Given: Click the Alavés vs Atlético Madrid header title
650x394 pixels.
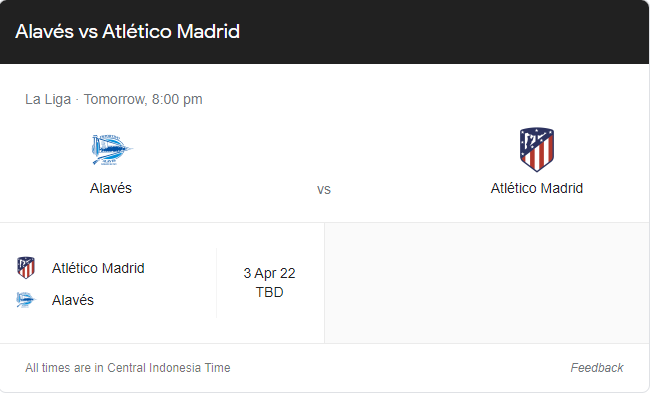Looking at the screenshot, I should 128,32.
